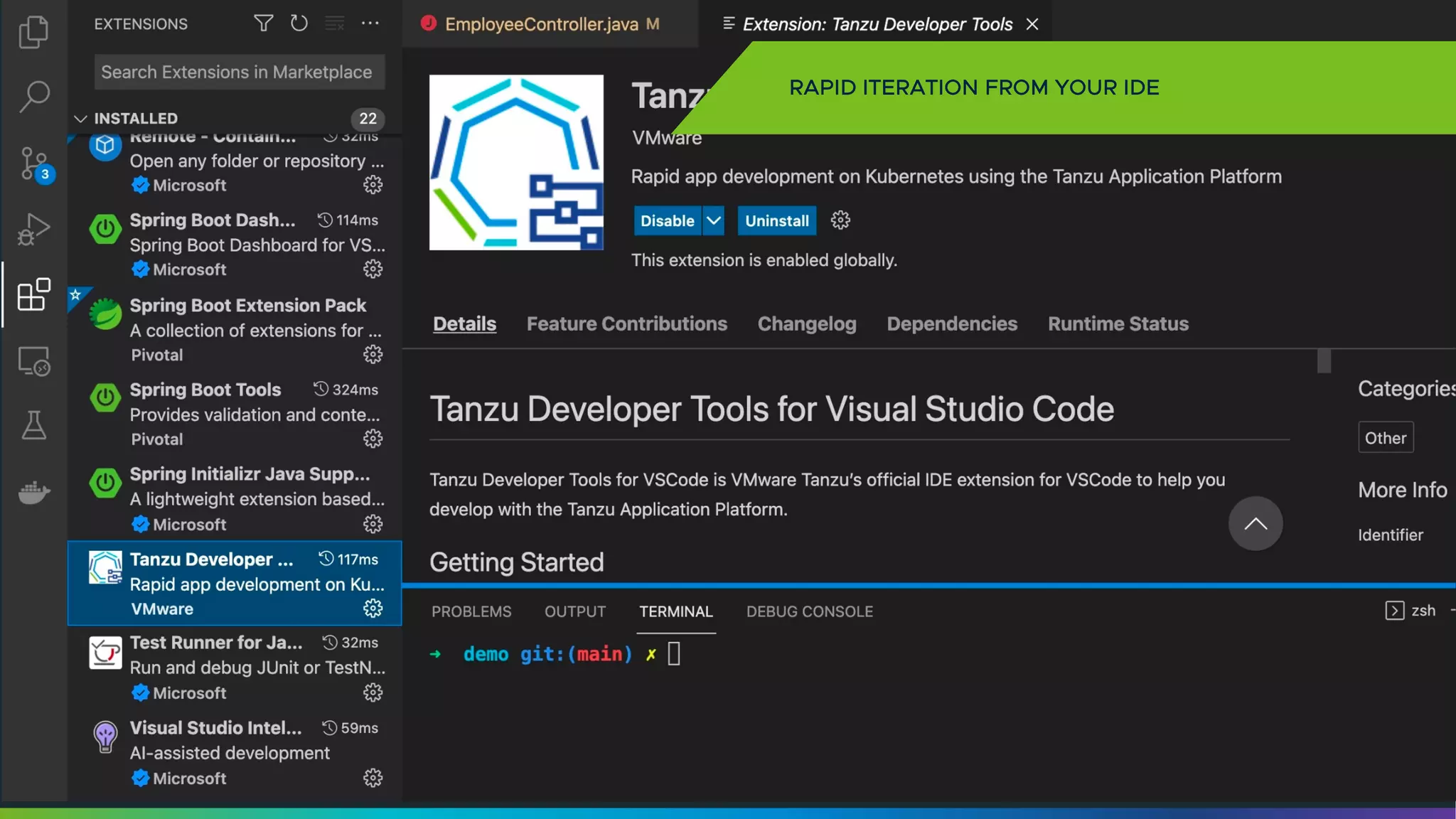This screenshot has width=1456, height=819.
Task: Filter extensions using the funnel icon
Action: (x=263, y=23)
